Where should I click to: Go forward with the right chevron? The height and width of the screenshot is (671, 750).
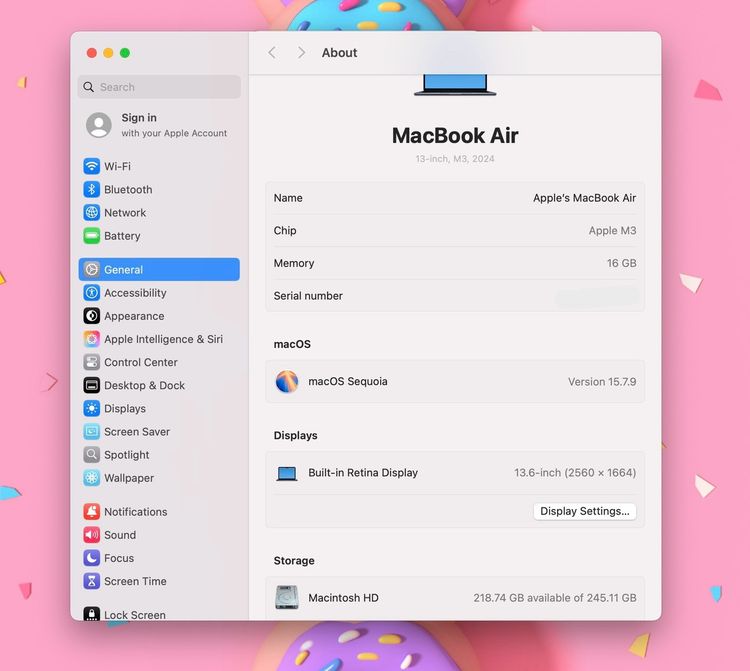tap(301, 53)
